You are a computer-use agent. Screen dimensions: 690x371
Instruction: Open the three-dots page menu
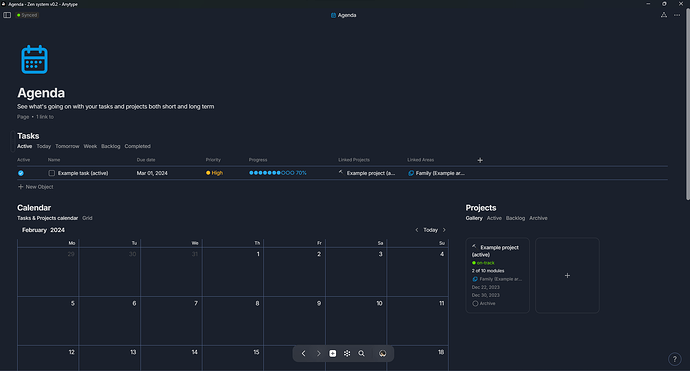pos(677,15)
